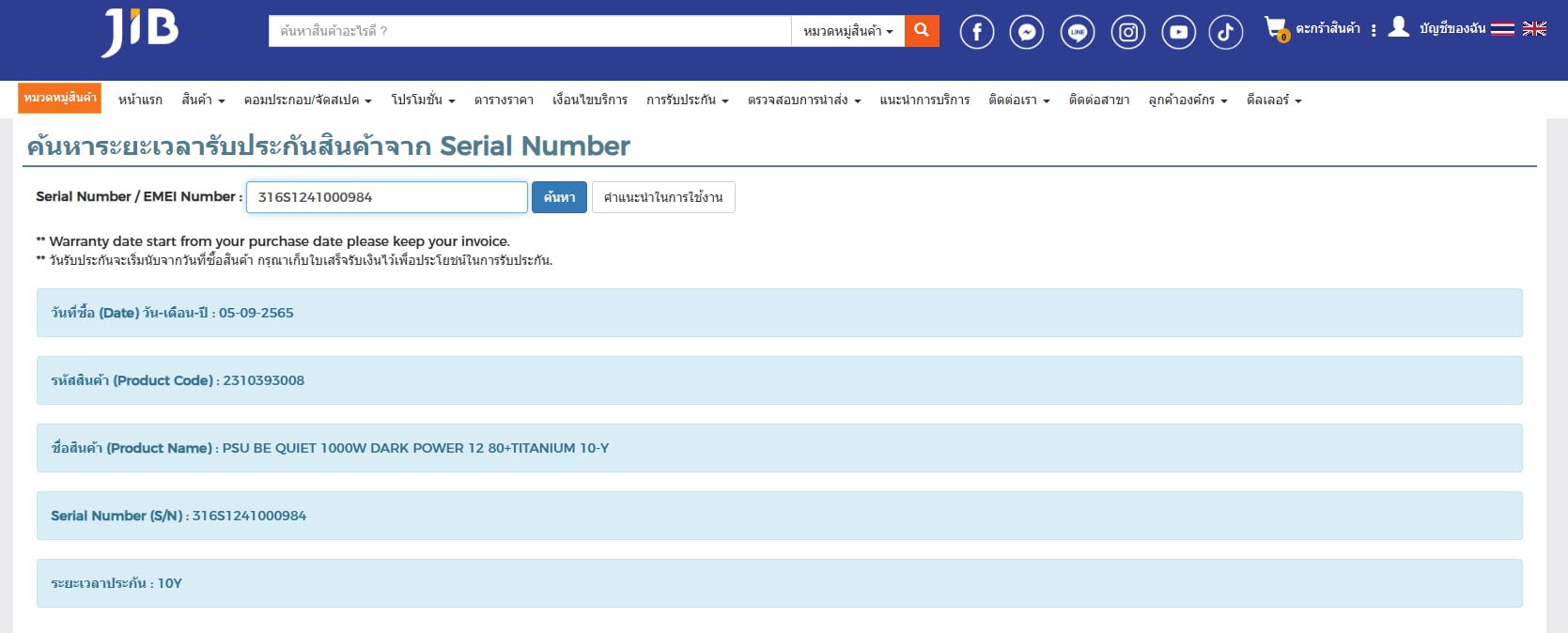Click the English warranty date start note

[x=272, y=241]
